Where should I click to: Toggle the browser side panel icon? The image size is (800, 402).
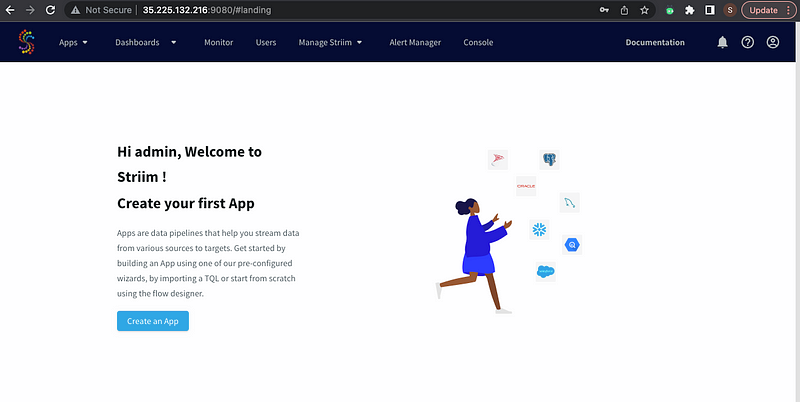coord(710,10)
